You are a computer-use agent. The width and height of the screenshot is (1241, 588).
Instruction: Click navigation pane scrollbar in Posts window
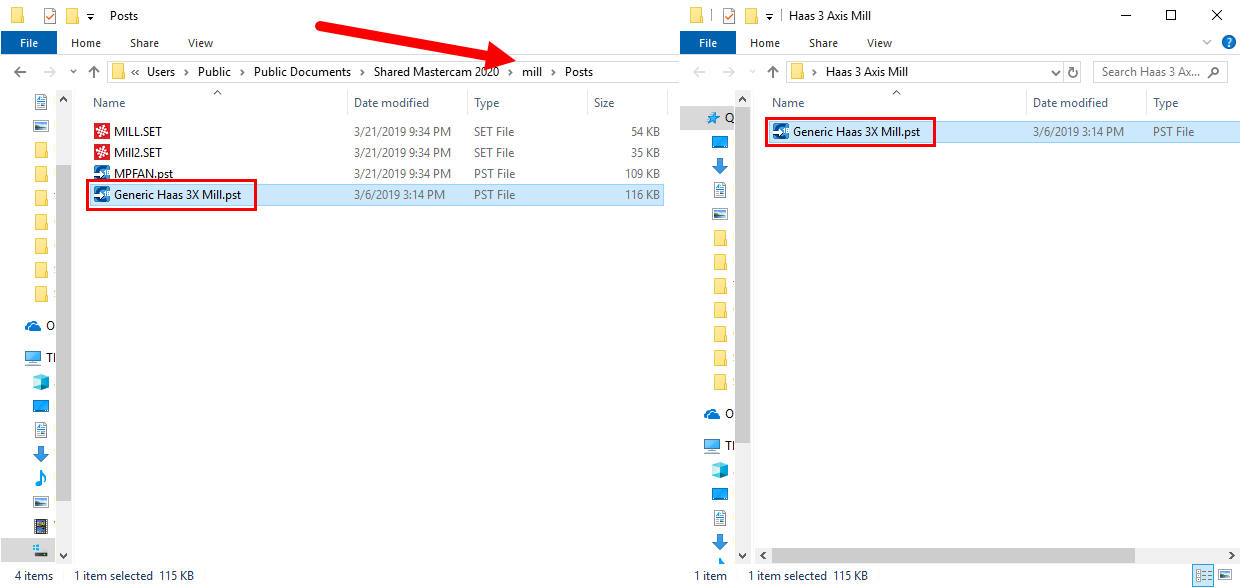tap(63, 333)
